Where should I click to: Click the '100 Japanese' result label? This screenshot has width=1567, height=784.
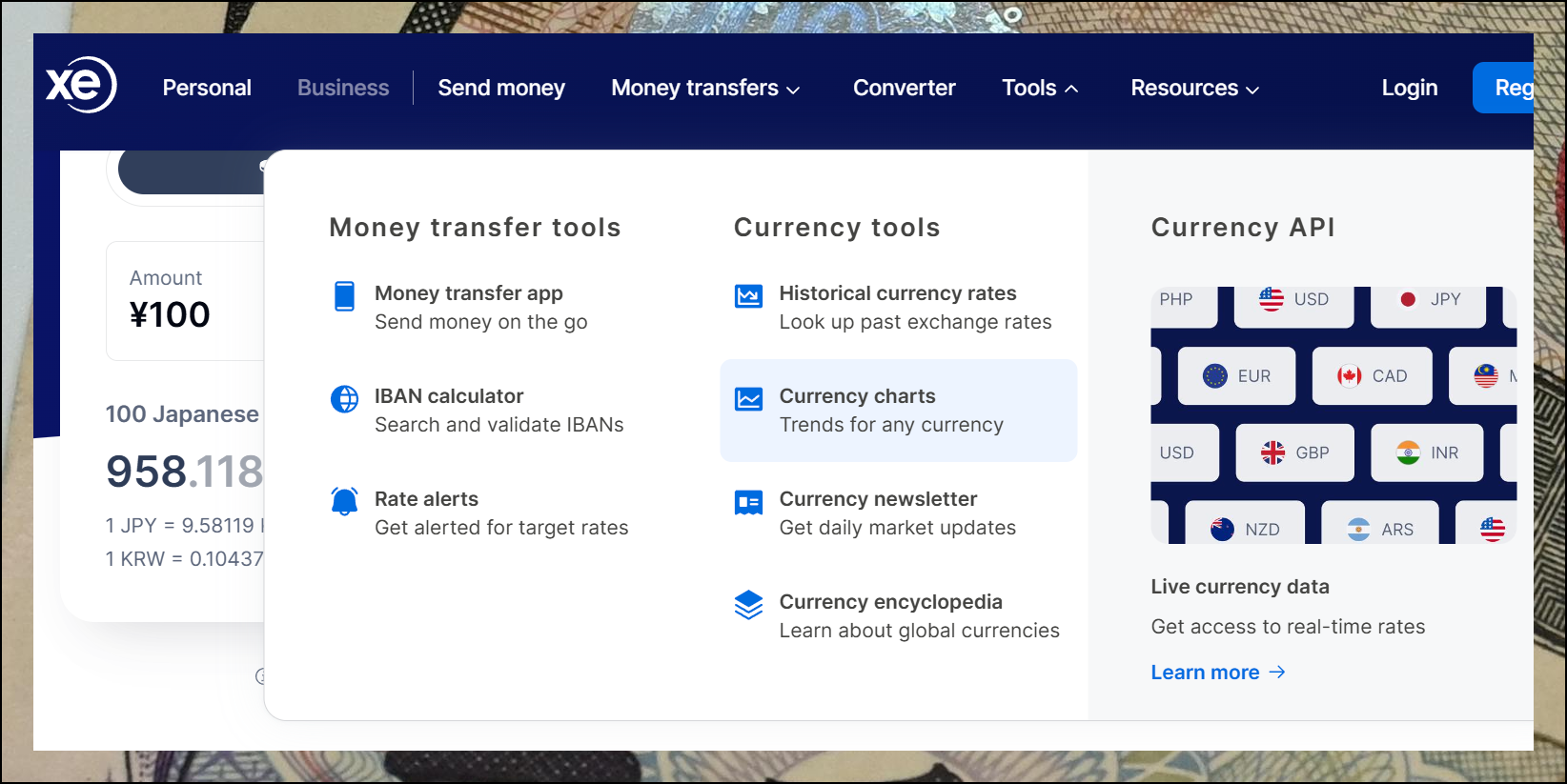pyautogui.click(x=182, y=414)
